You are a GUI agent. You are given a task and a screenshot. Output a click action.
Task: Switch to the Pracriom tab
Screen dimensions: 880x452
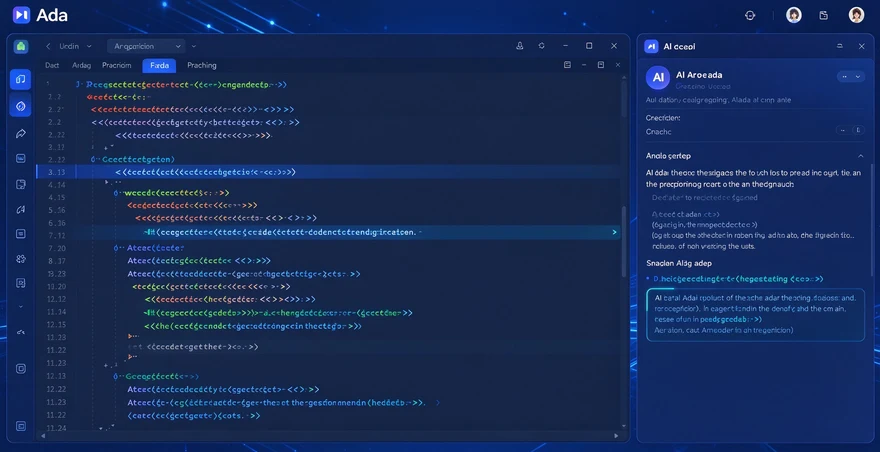(117, 65)
